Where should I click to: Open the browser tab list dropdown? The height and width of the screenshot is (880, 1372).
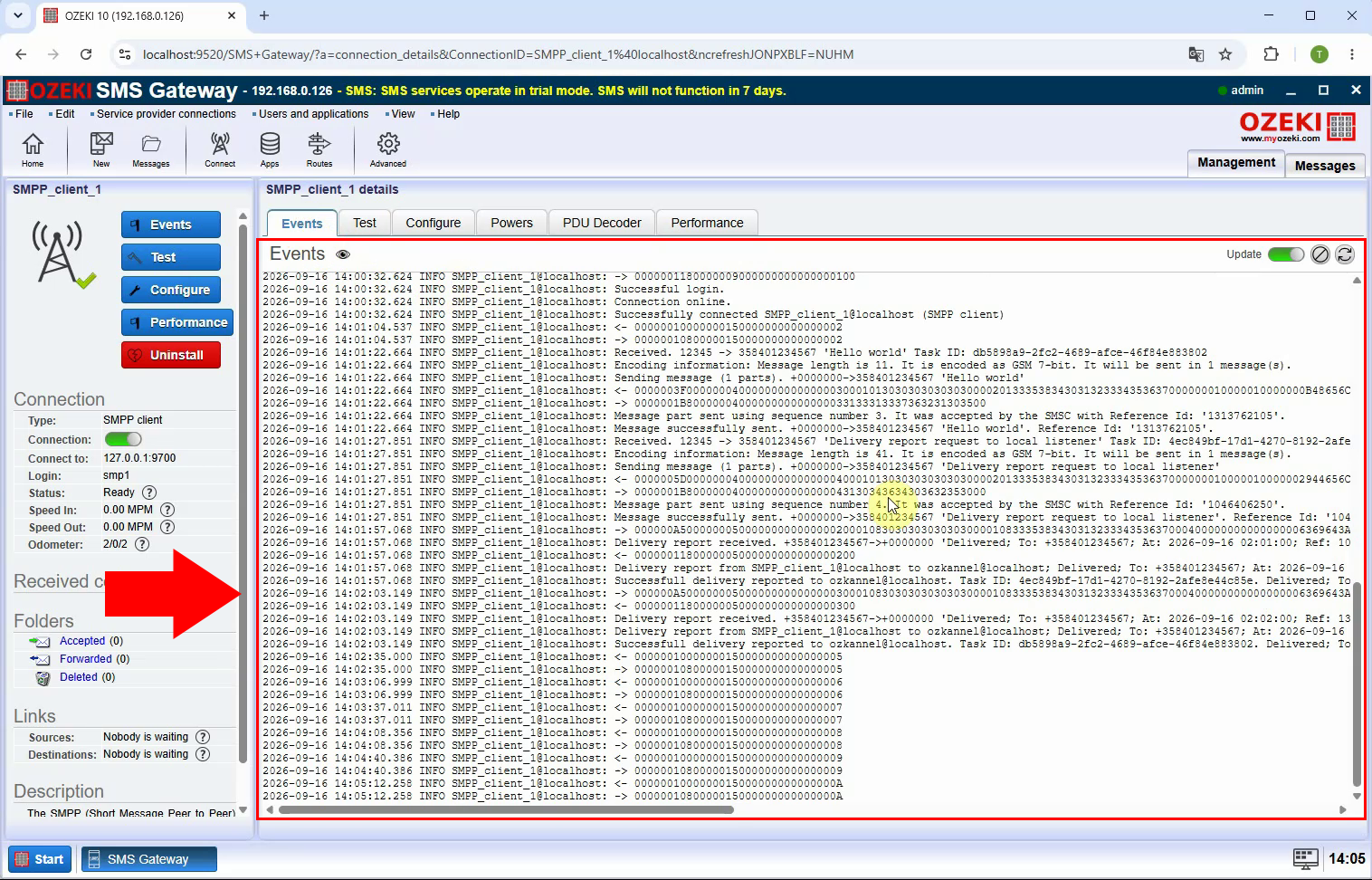(x=18, y=15)
